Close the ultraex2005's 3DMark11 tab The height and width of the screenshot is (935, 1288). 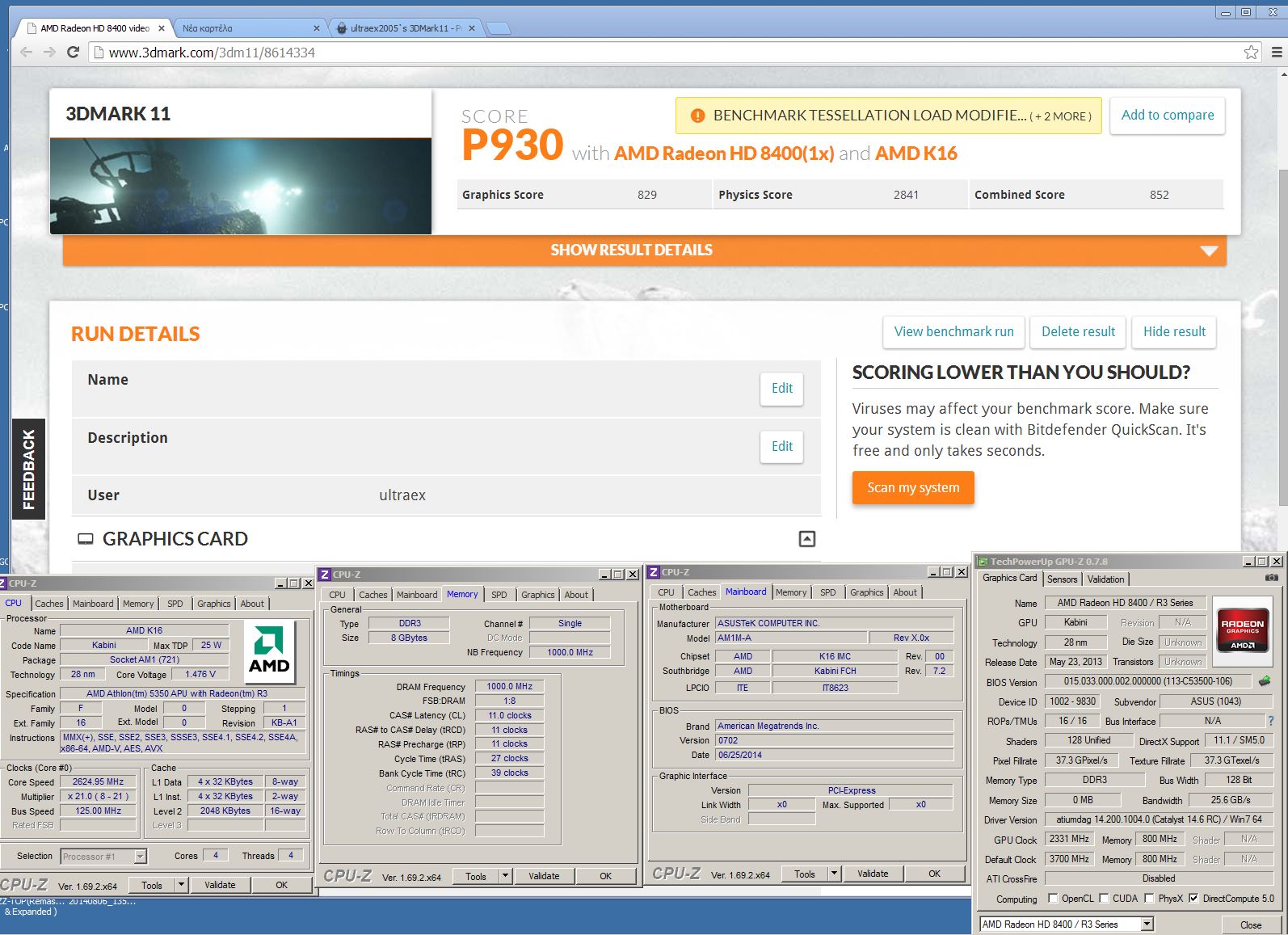[x=472, y=28]
